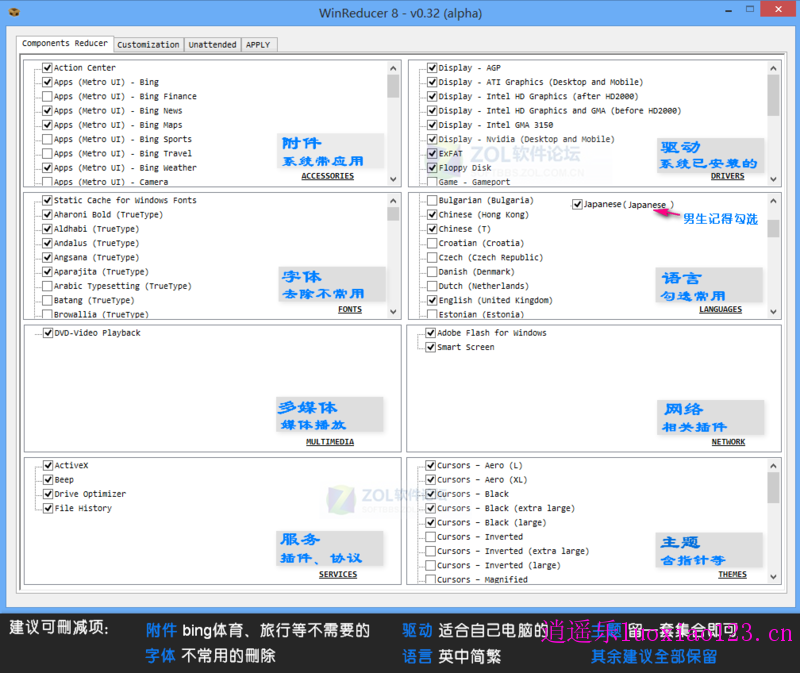Click fonts list scroll down arrow
Viewport: 800px width, 673px height.
point(393,311)
